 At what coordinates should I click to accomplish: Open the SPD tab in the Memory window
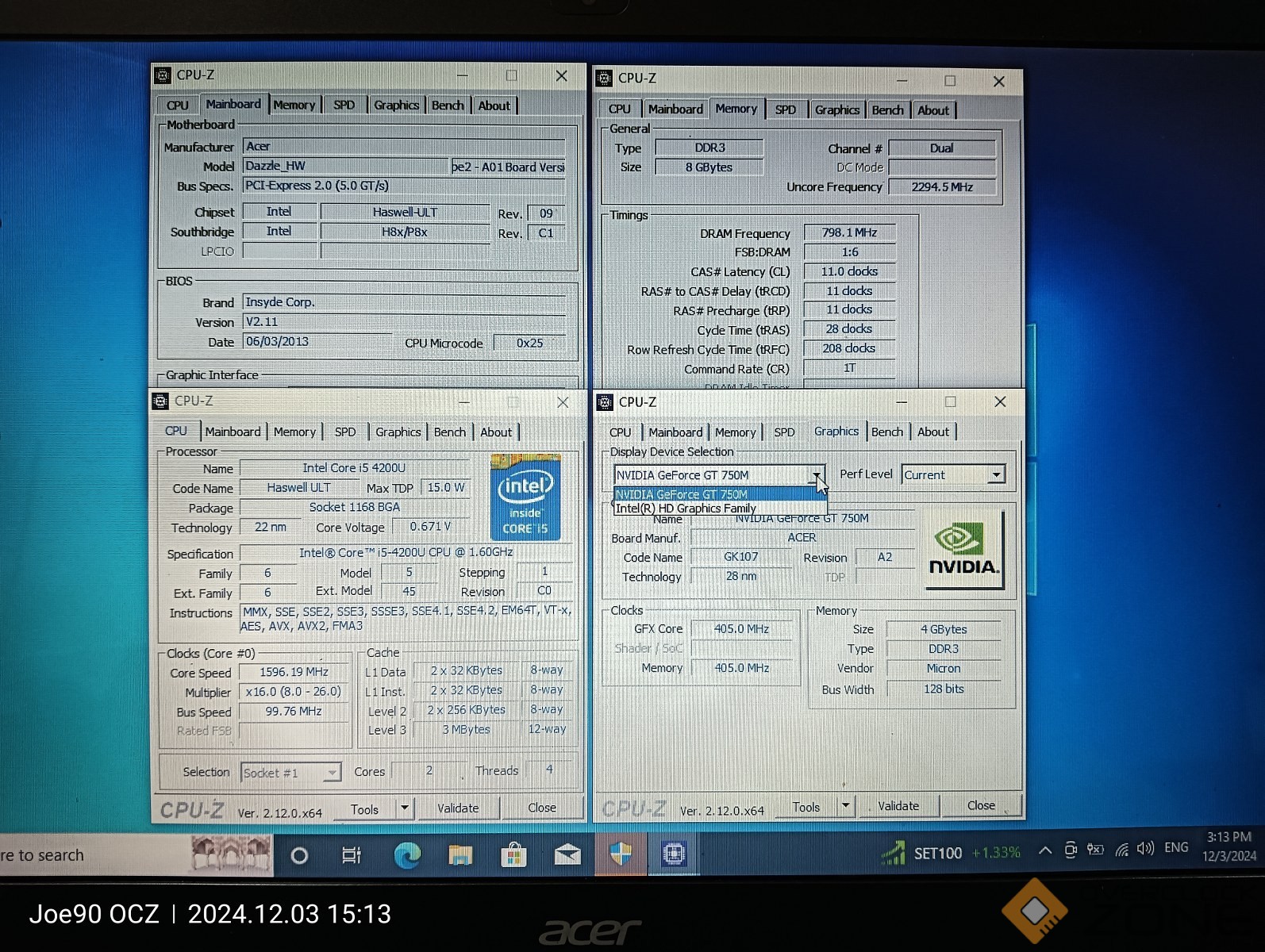(x=786, y=109)
